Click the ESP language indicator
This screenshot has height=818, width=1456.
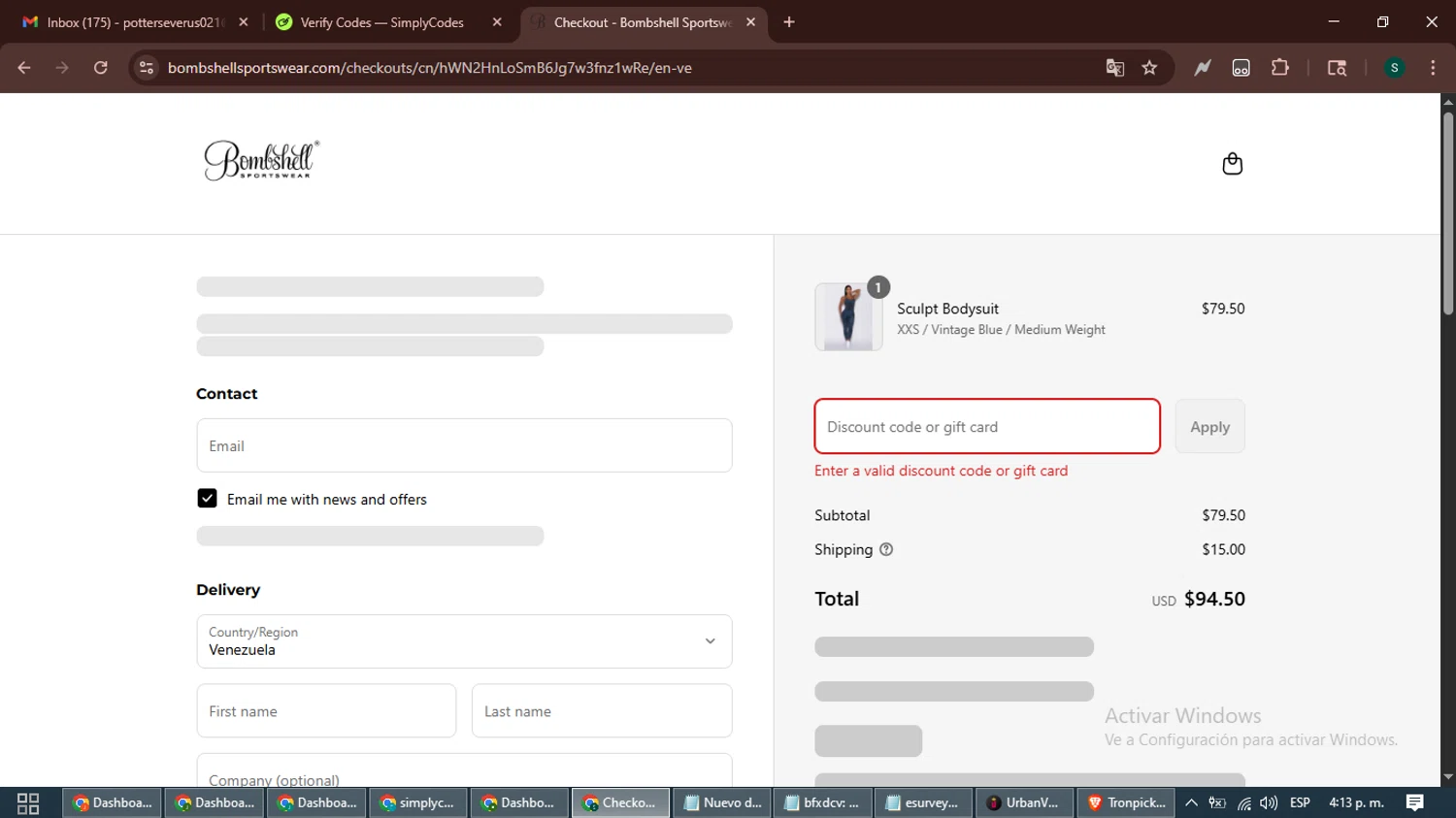click(1300, 803)
